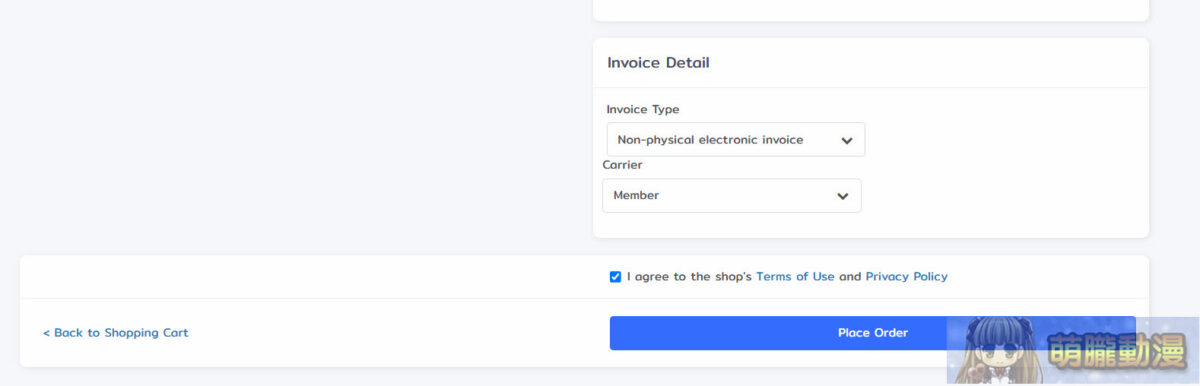This screenshot has width=1200, height=386.
Task: Click empty space right of Carrier dropdown
Action: [1000, 196]
